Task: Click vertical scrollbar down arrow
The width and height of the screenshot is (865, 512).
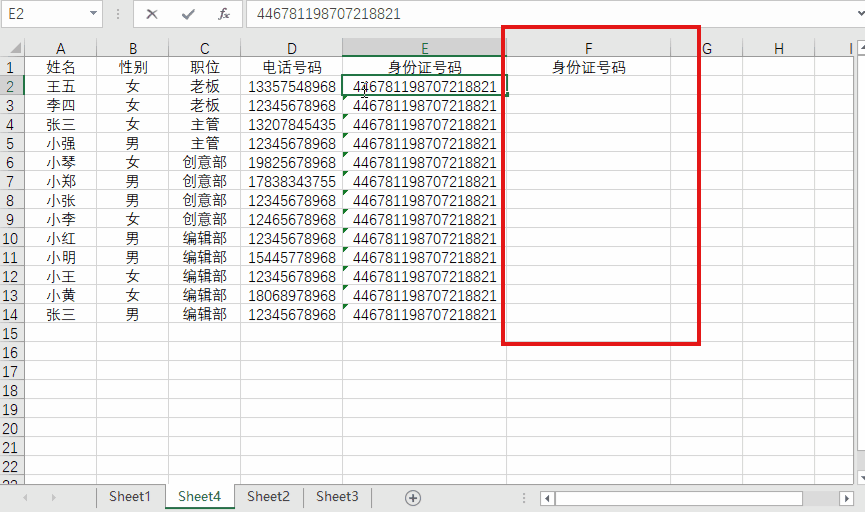Action: click(861, 476)
